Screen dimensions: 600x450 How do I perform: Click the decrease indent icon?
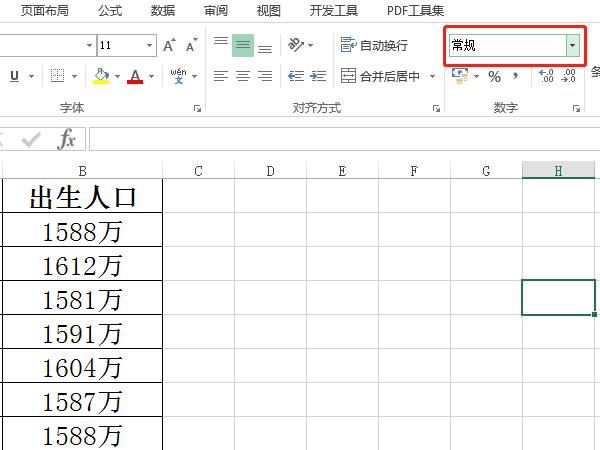click(x=295, y=76)
